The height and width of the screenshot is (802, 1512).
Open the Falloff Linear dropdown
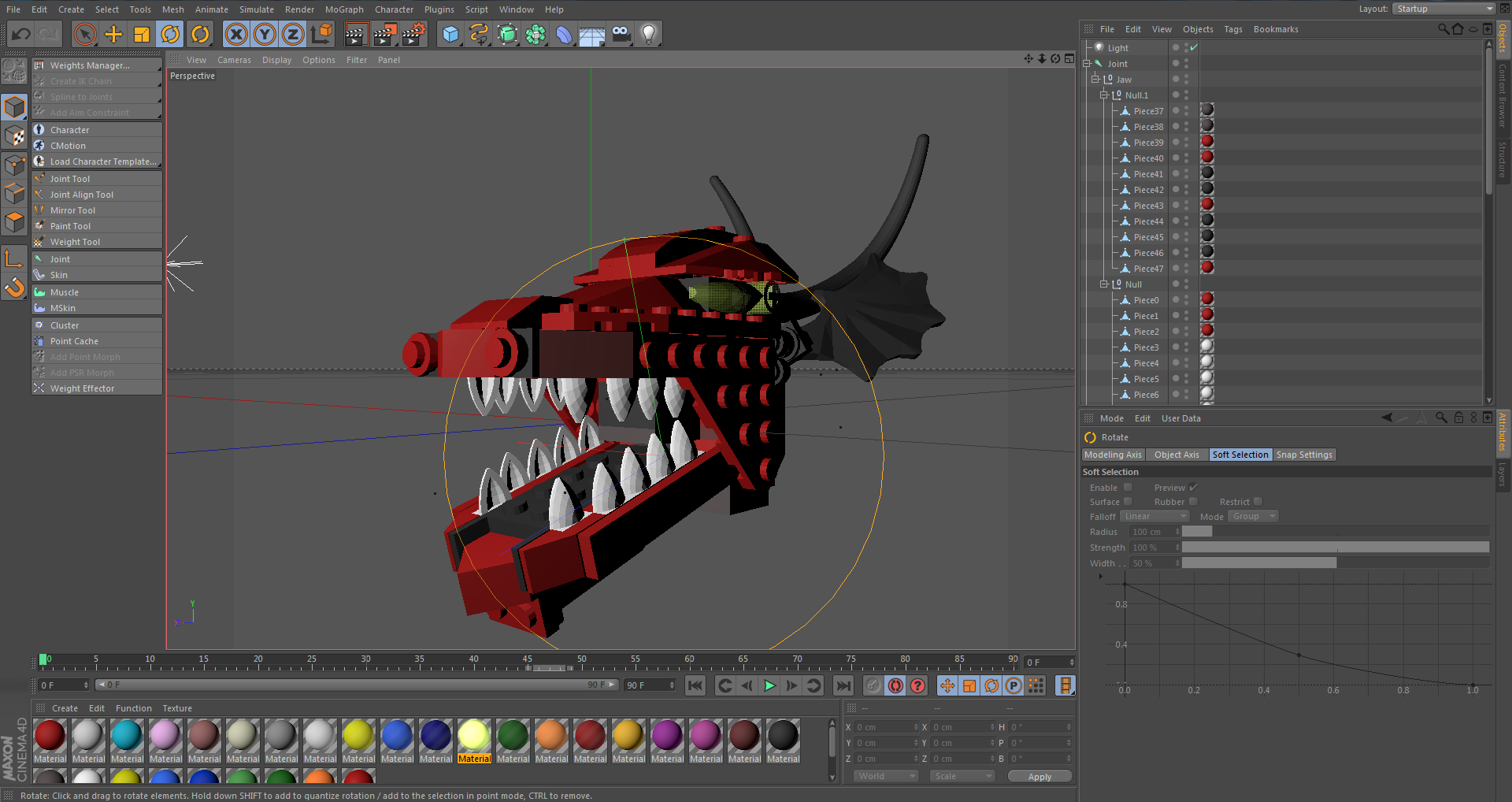1154,516
